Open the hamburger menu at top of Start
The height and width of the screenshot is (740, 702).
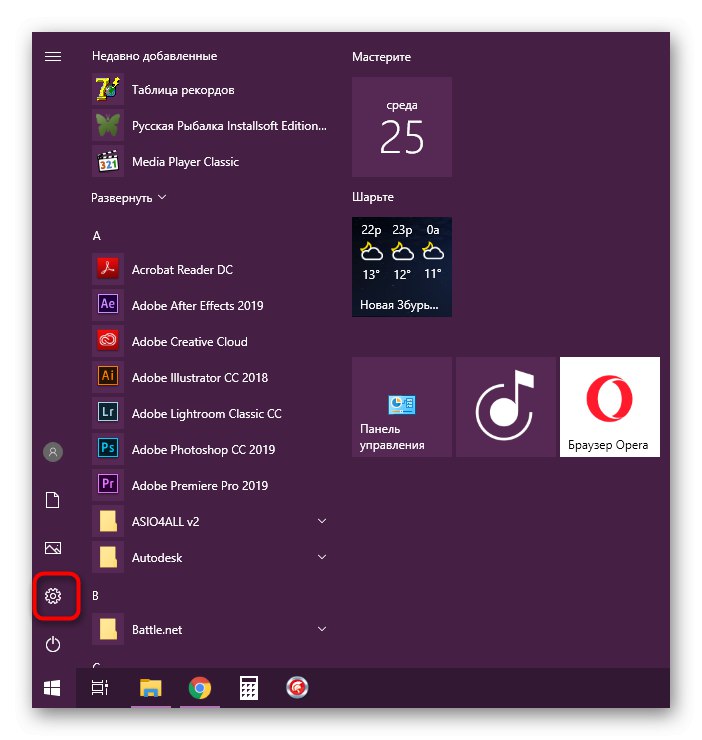point(53,57)
